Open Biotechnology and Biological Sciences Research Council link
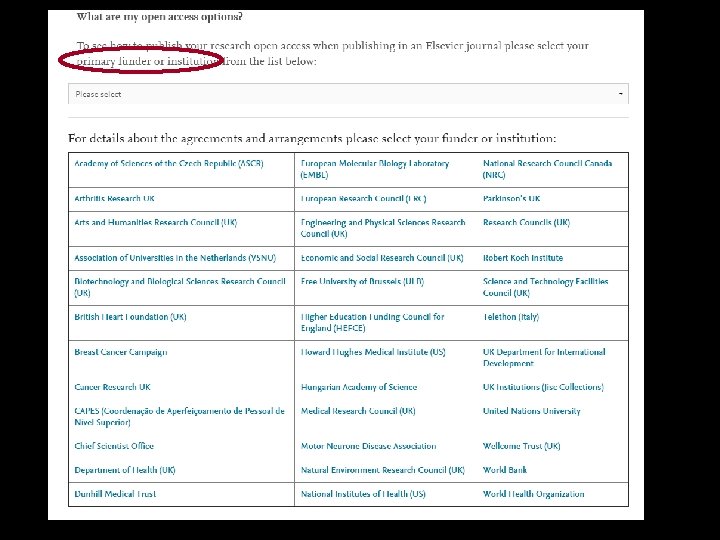This screenshot has width=720, height=540. 180,287
